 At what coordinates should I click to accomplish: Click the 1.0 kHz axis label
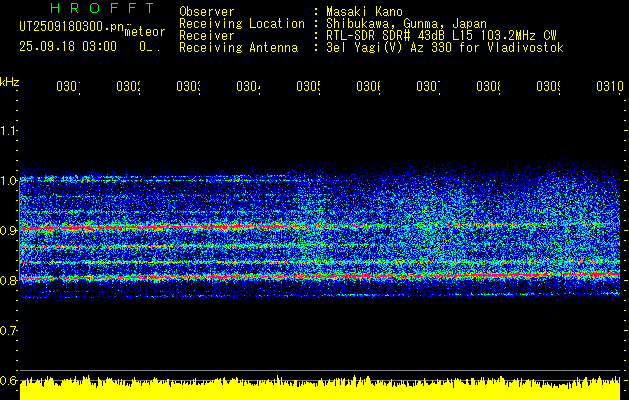pos(8,181)
